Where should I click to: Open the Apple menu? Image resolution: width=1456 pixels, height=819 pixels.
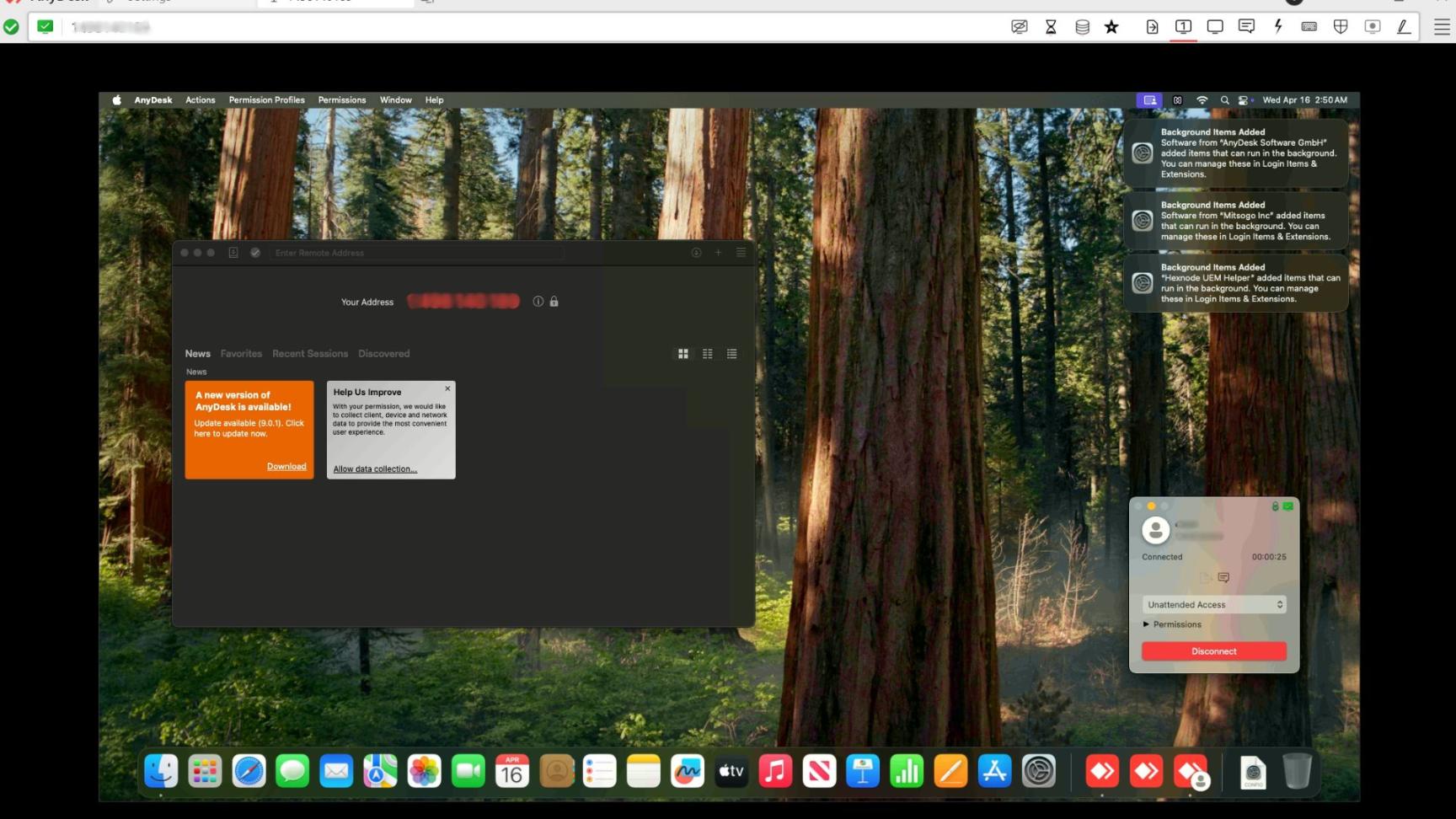point(116,99)
